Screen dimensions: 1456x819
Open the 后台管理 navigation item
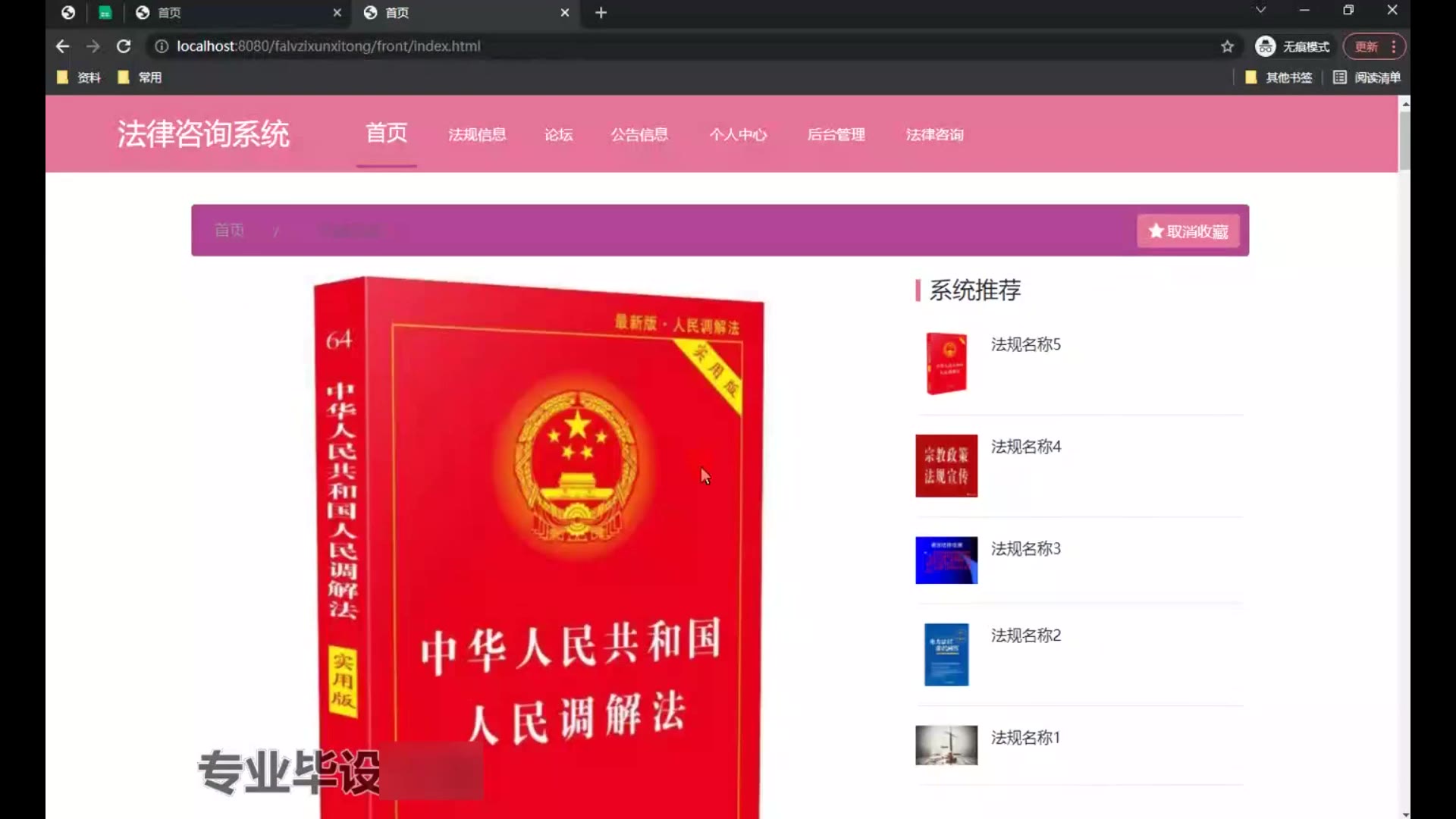click(x=836, y=134)
